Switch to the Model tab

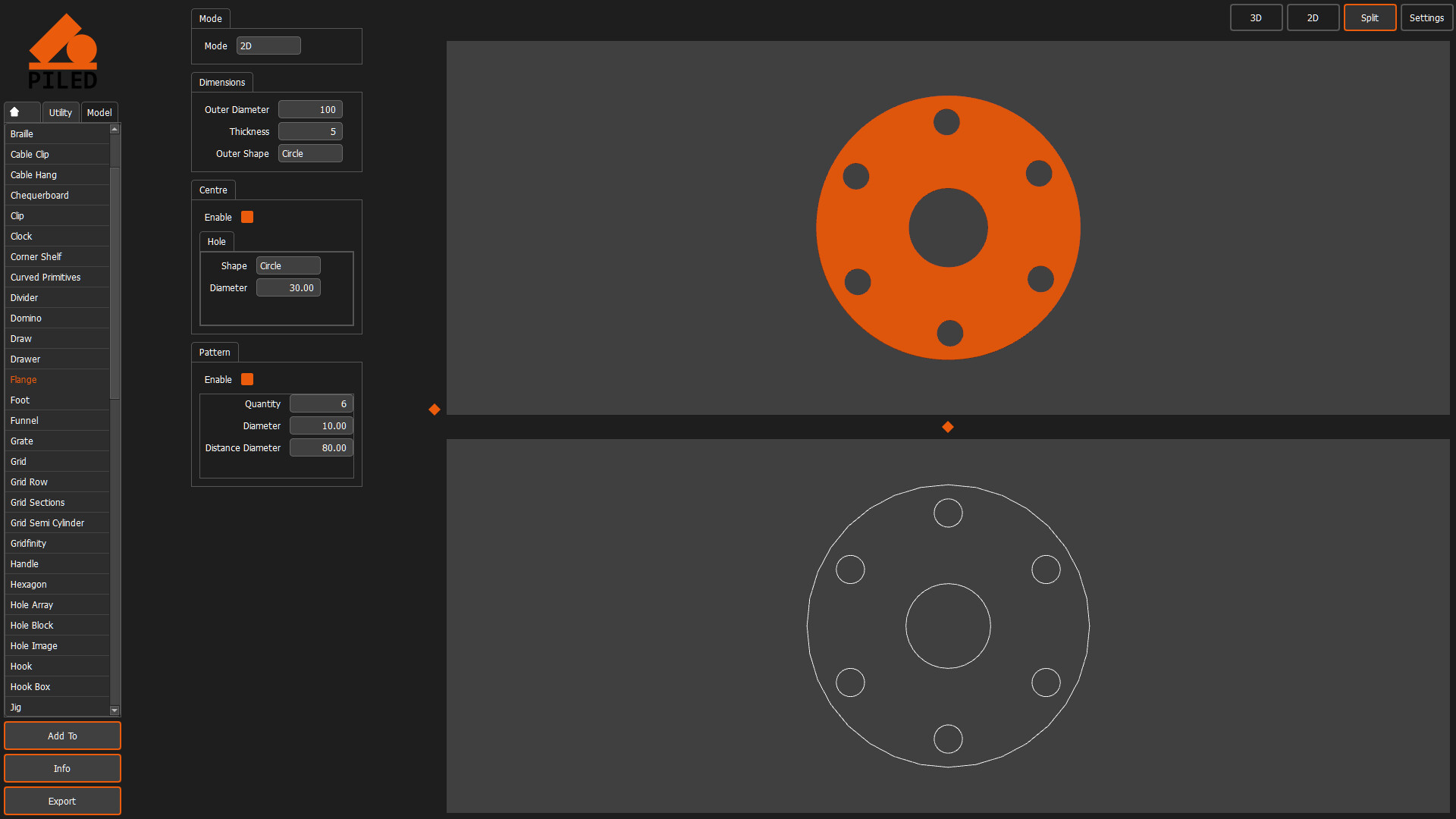coord(99,112)
